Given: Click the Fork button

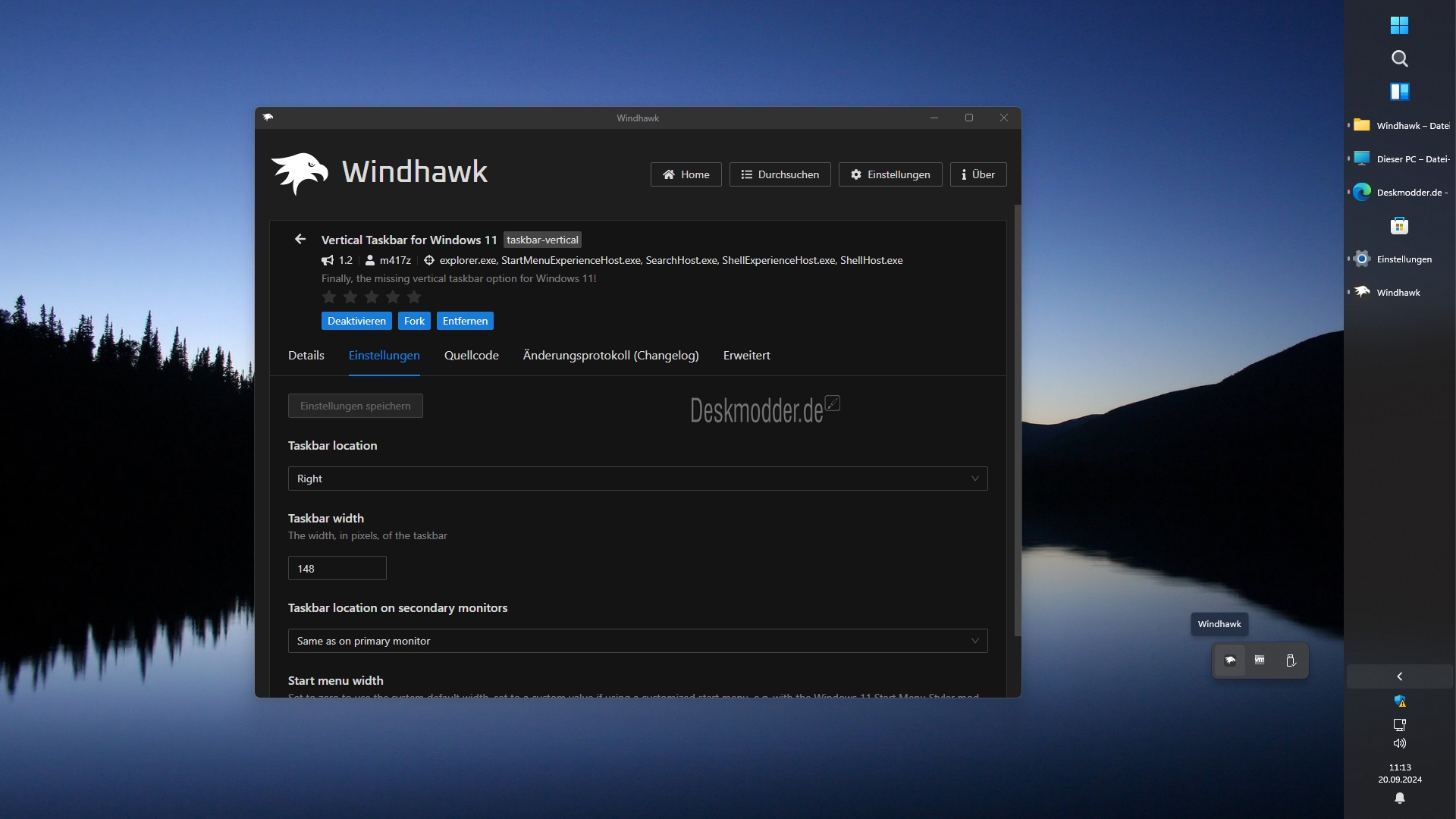Looking at the screenshot, I should click(414, 321).
